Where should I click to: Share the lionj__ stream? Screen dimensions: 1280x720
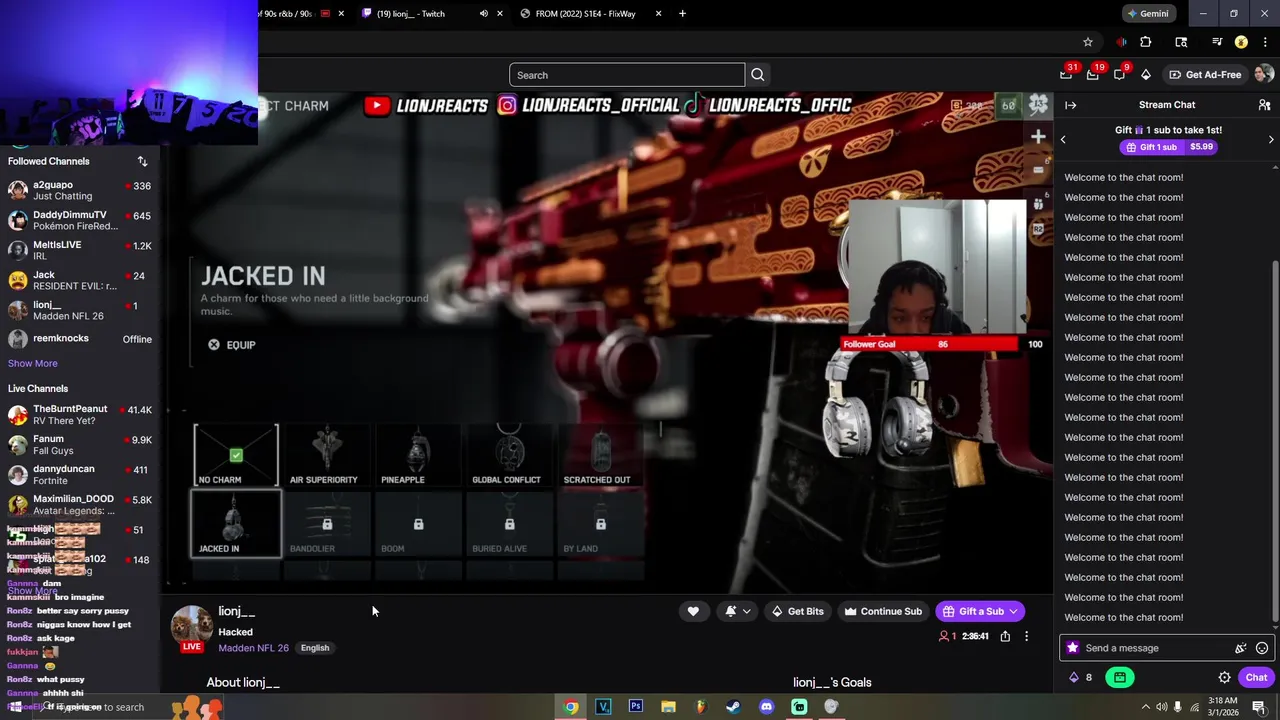[1005, 636]
